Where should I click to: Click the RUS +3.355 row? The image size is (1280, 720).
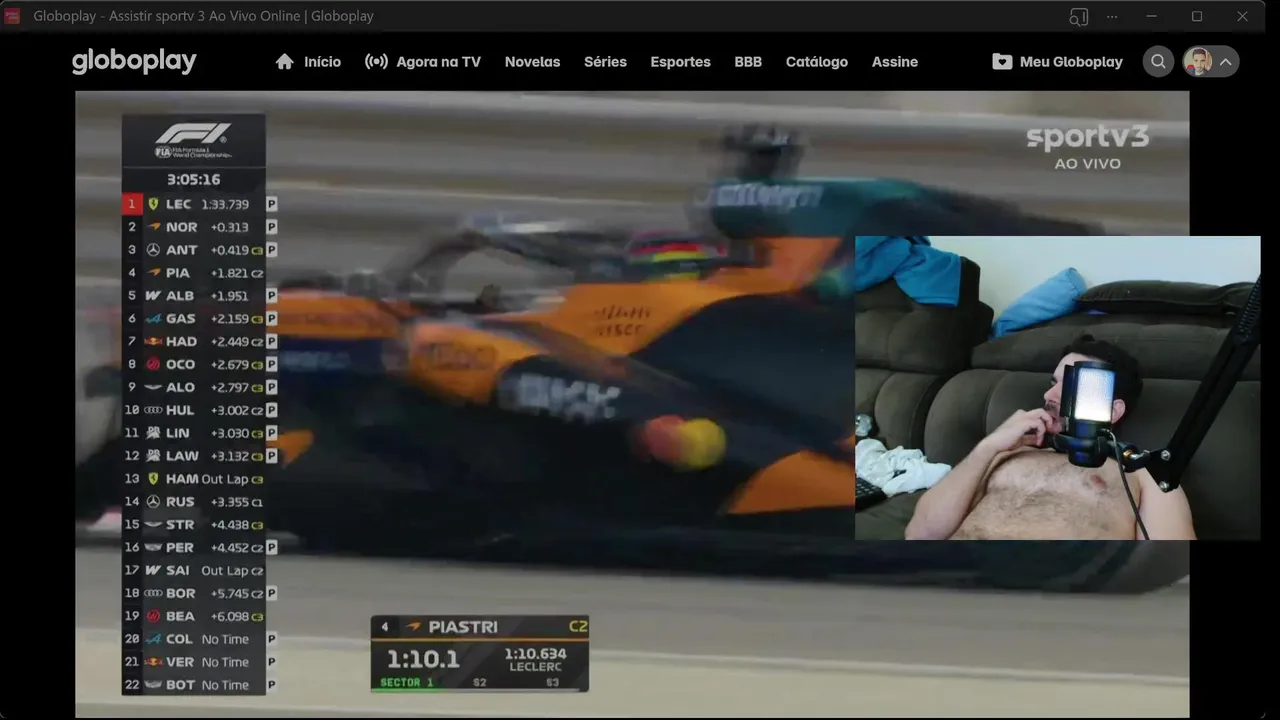pyautogui.click(x=194, y=502)
